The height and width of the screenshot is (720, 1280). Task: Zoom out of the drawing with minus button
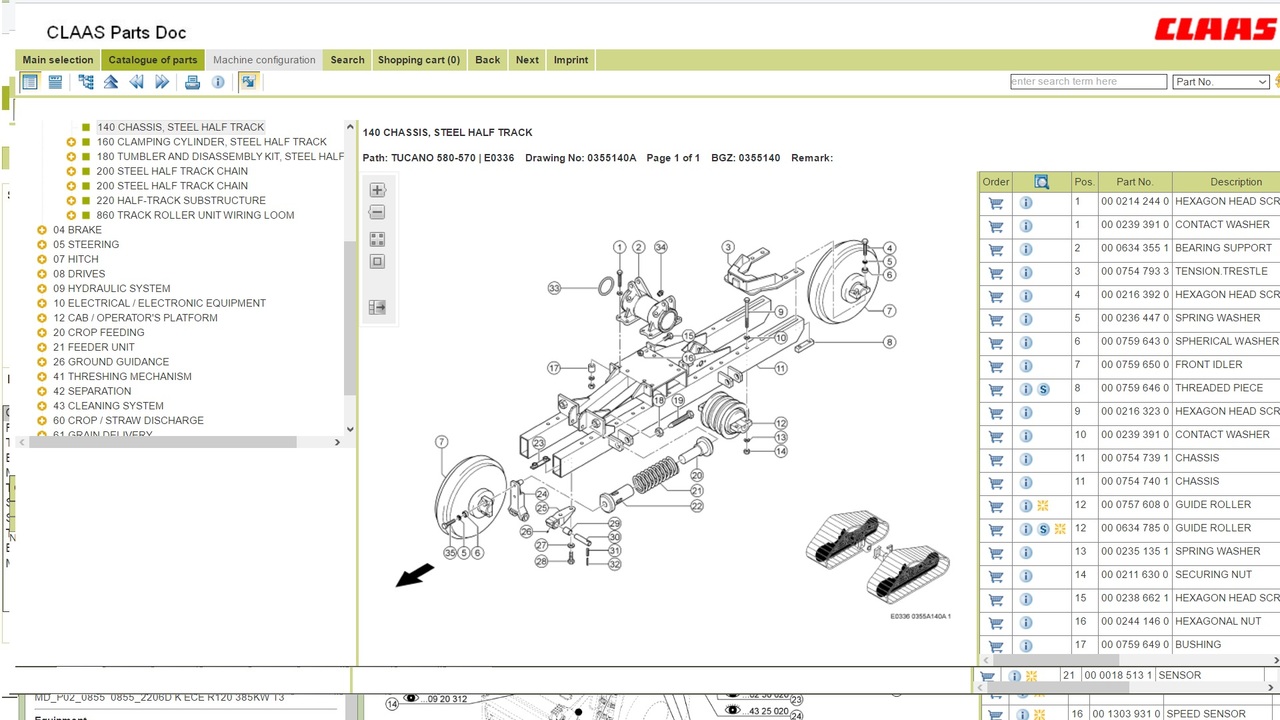pyautogui.click(x=377, y=212)
